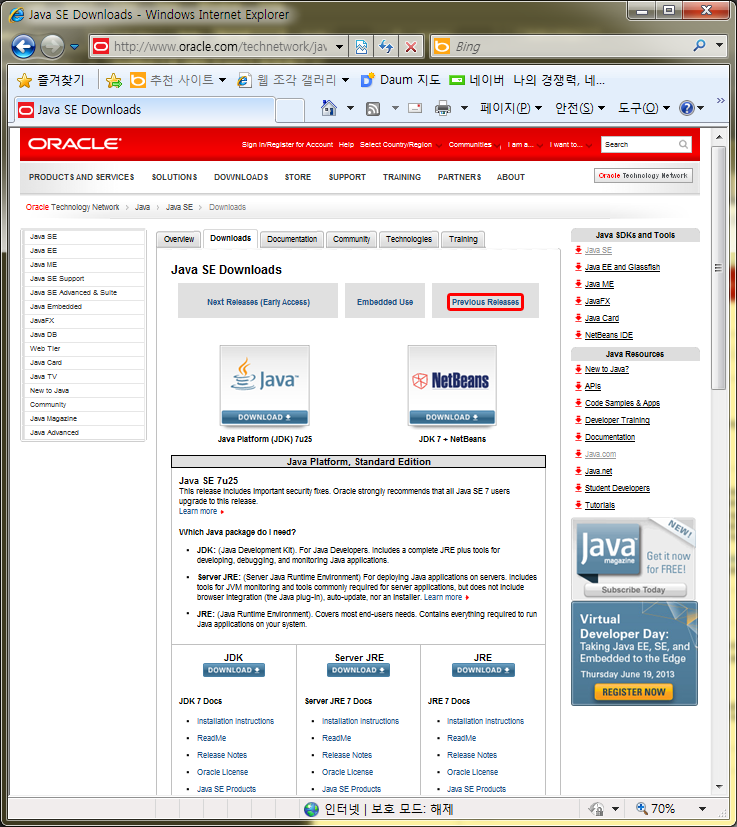
Task: Click the JDK DOWNLOAD button
Action: point(234,670)
